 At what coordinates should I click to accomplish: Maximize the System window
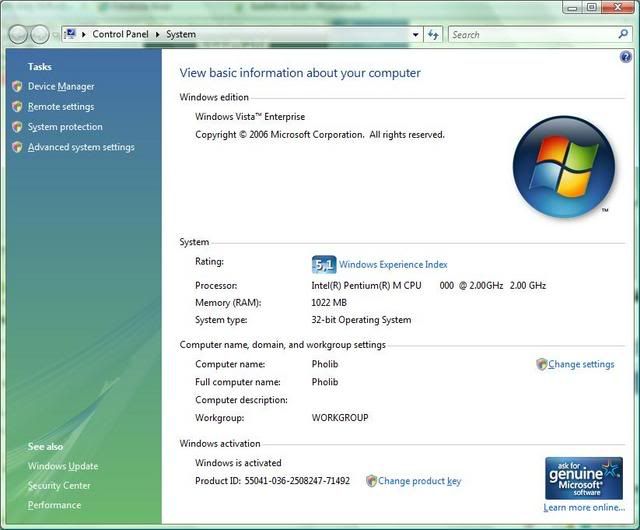point(591,7)
